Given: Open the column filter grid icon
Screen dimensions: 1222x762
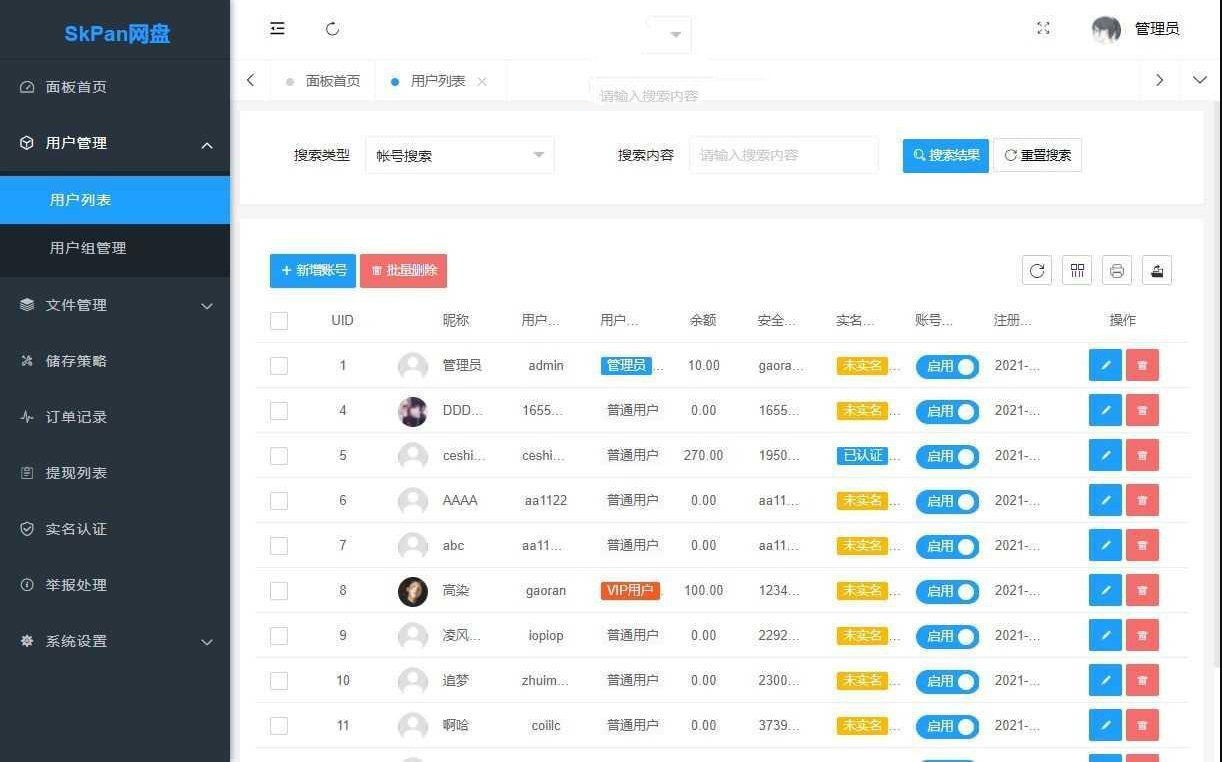Looking at the screenshot, I should click(1077, 270).
